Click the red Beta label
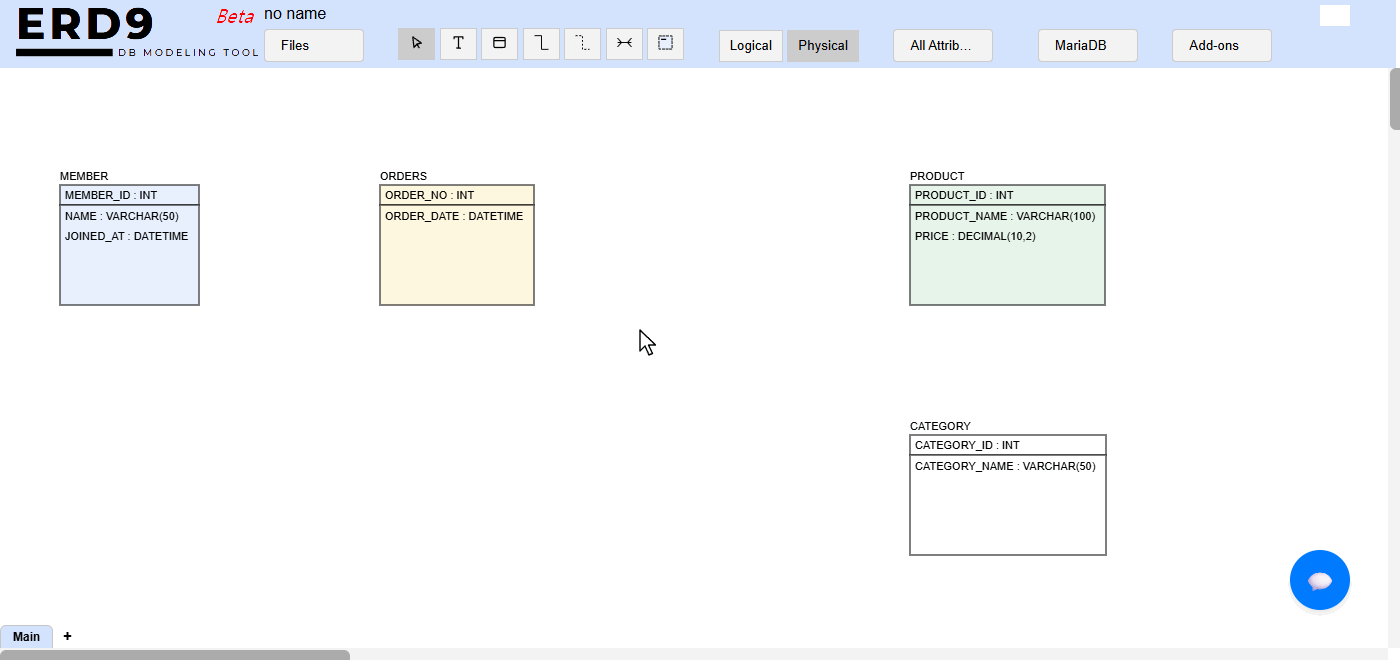Image resolution: width=1400 pixels, height=660 pixels. pyautogui.click(x=235, y=16)
